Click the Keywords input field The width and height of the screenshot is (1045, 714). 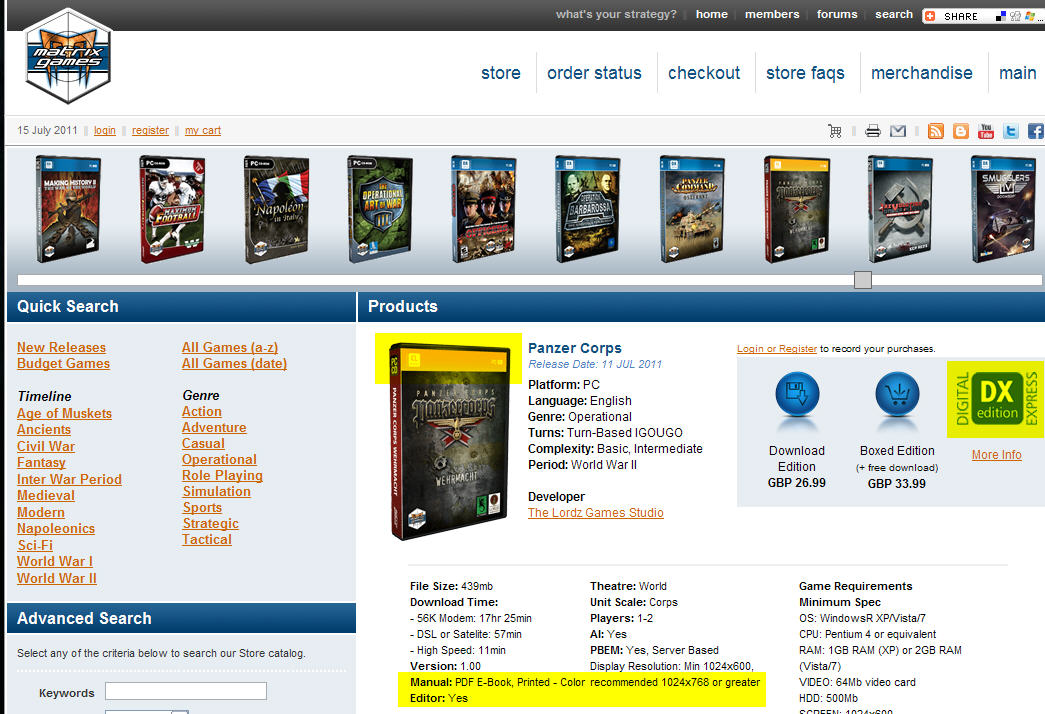[x=186, y=691]
